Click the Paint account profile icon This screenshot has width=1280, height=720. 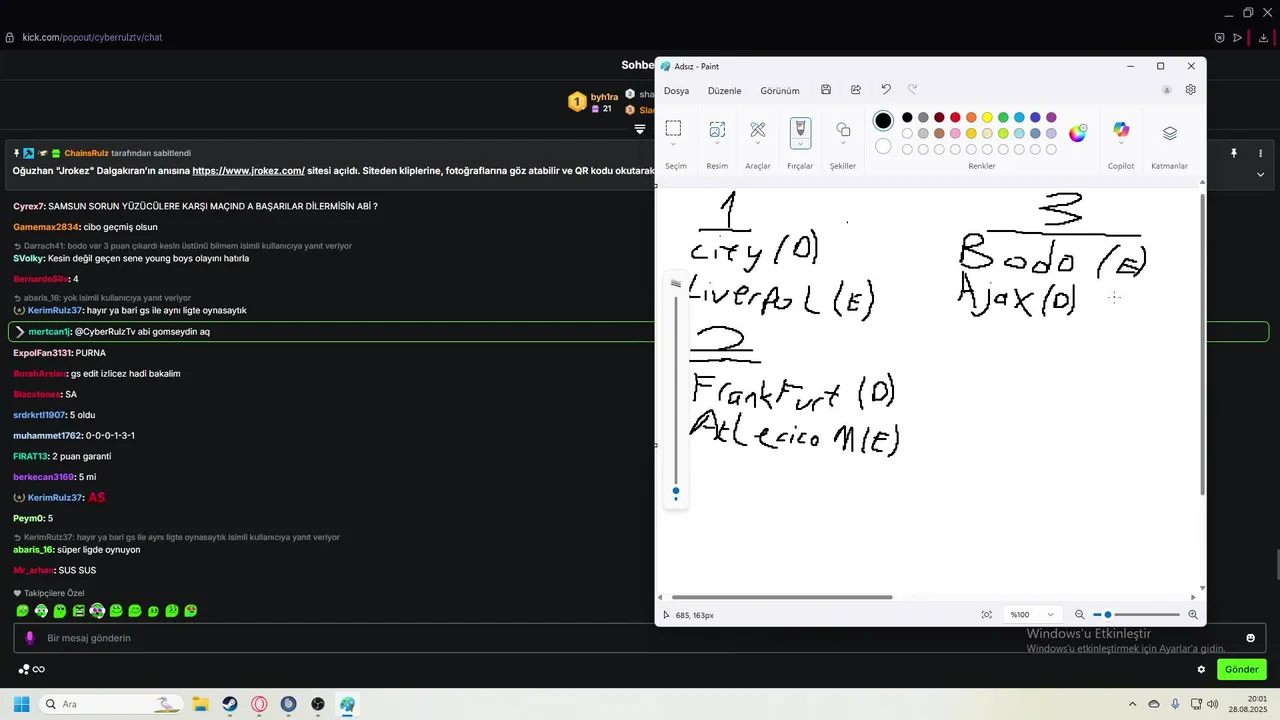click(1166, 90)
